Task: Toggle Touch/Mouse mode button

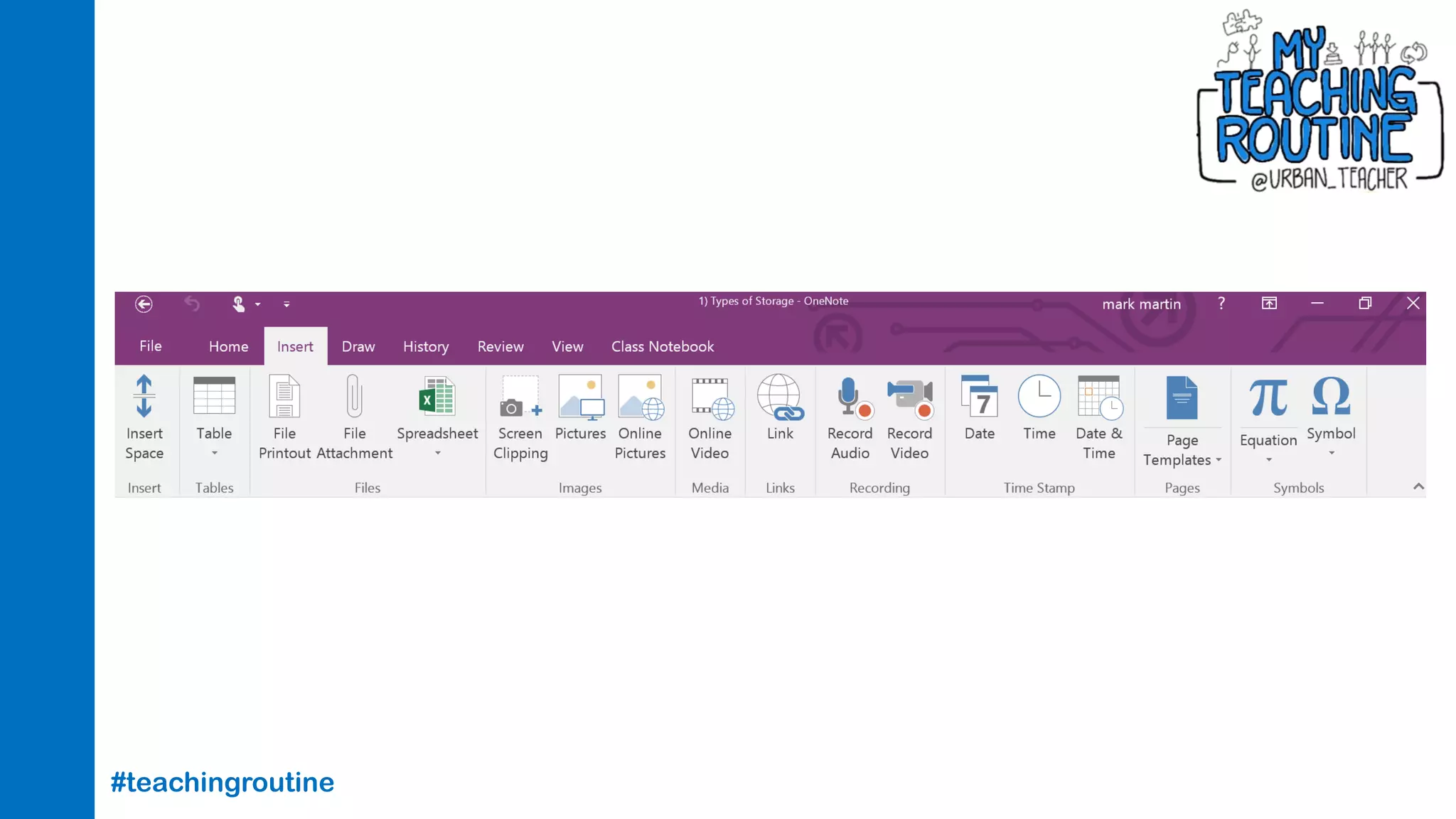Action: [239, 304]
